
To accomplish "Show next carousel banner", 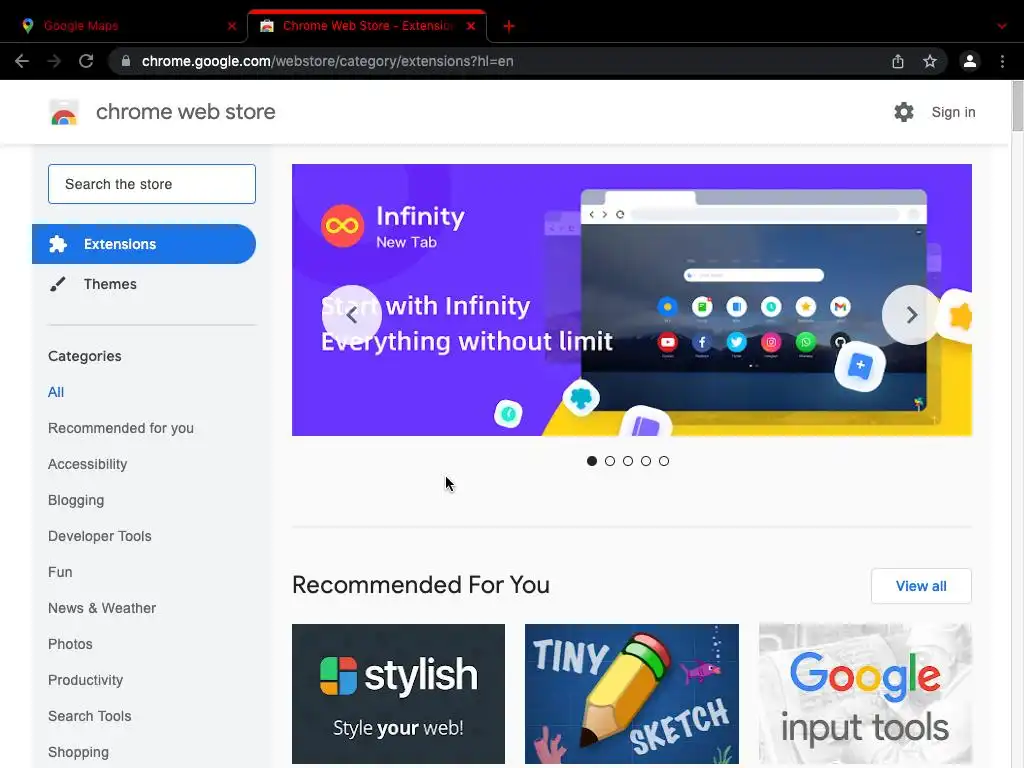I will pyautogui.click(x=912, y=315).
